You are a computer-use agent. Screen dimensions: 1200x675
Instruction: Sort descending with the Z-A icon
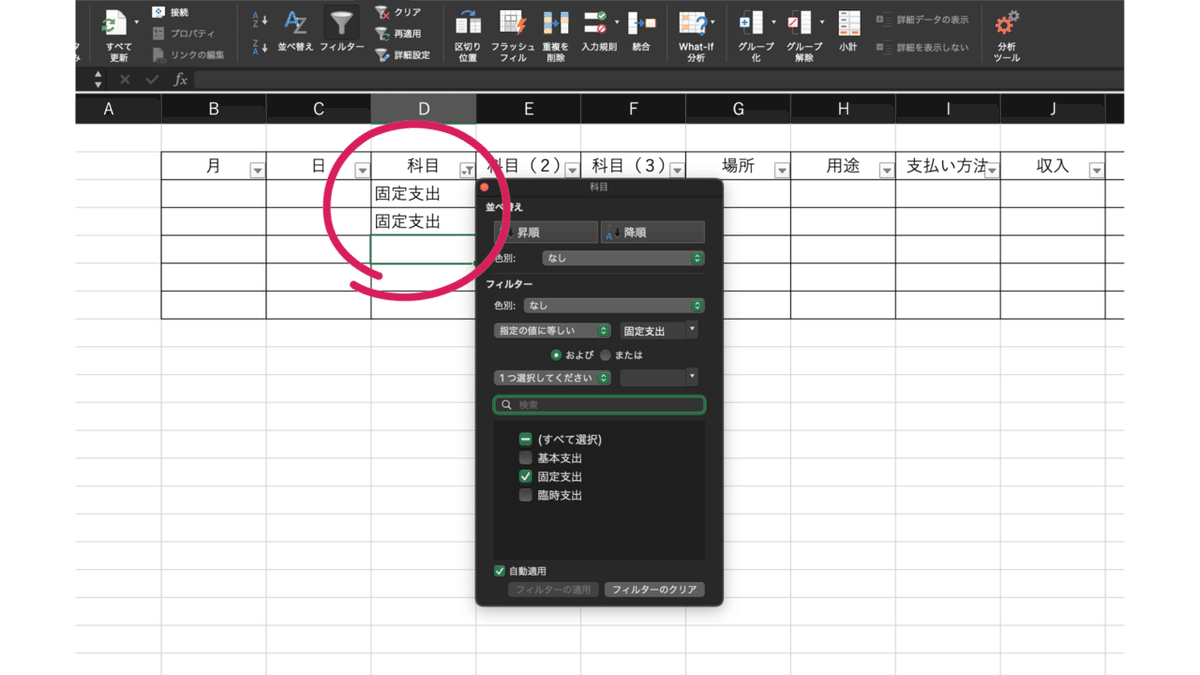point(259,46)
